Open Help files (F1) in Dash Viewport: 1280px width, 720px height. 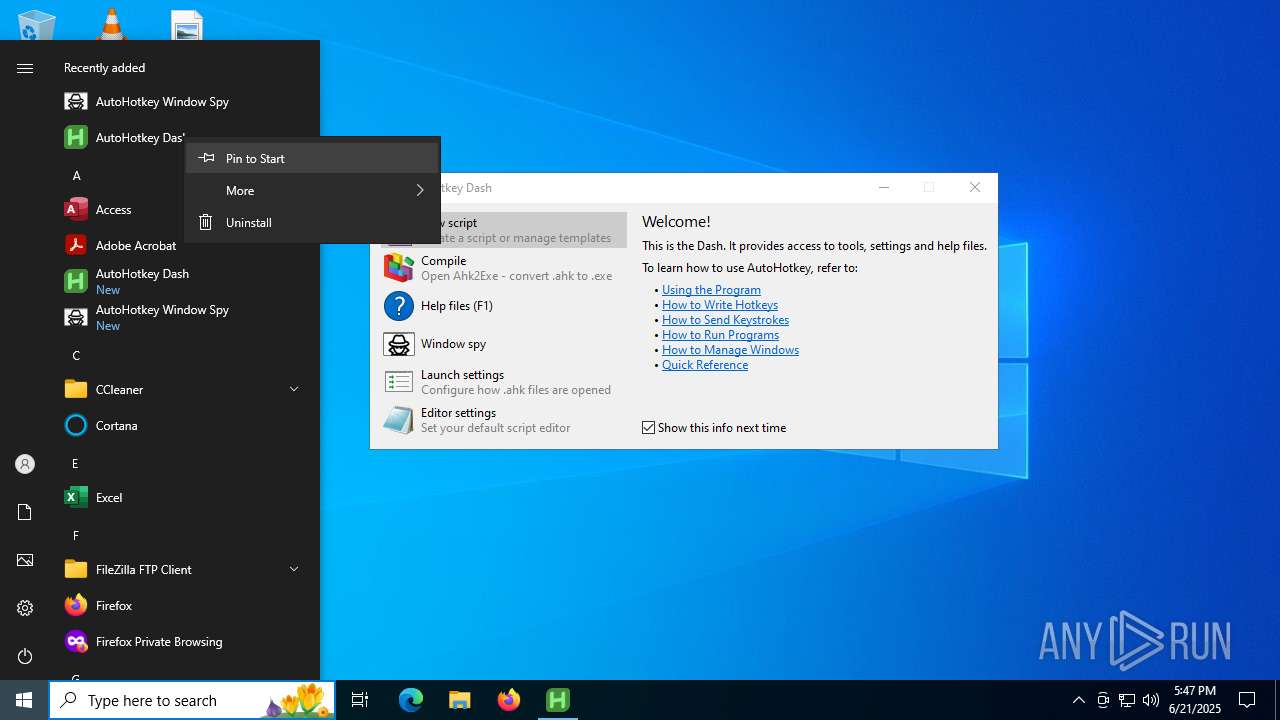click(x=504, y=305)
